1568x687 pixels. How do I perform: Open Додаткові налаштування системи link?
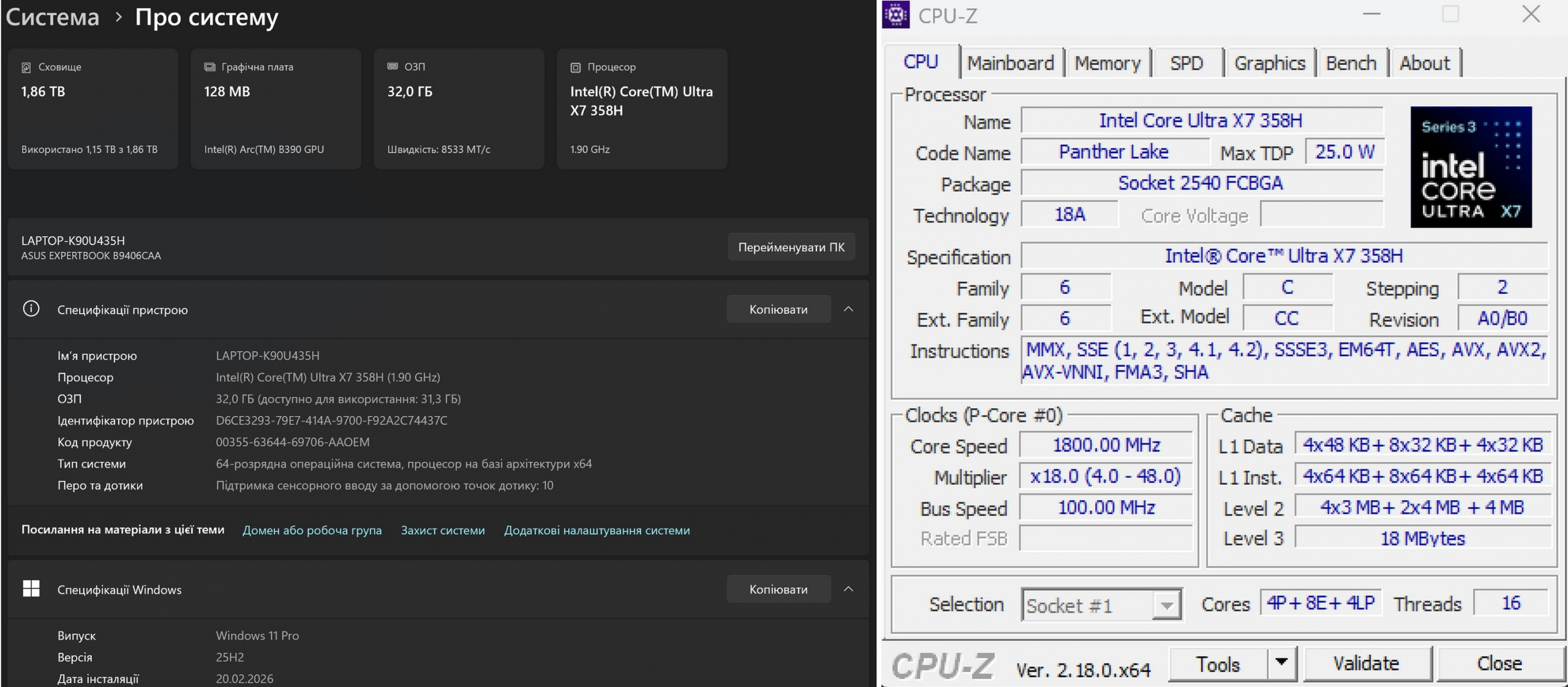point(597,530)
